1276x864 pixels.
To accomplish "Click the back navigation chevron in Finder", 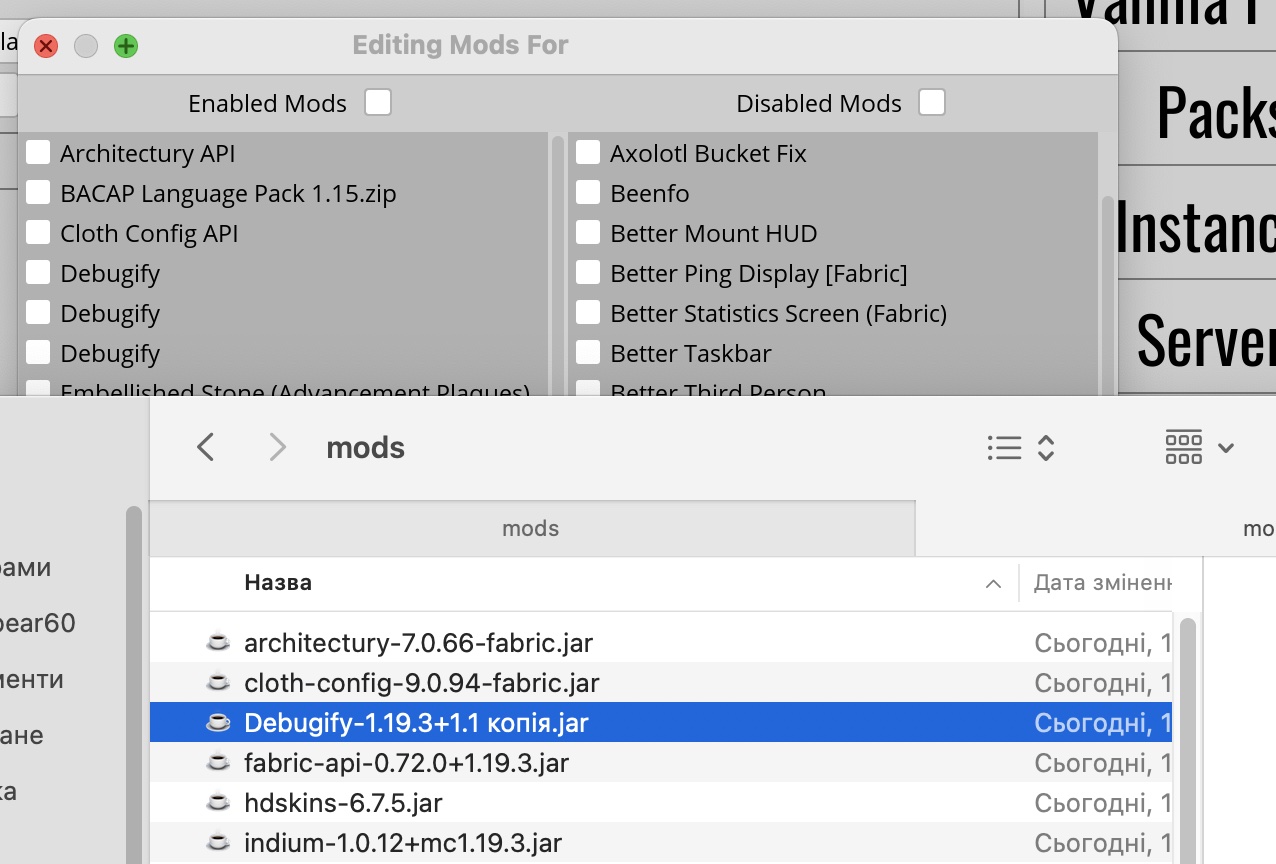I will coord(205,447).
